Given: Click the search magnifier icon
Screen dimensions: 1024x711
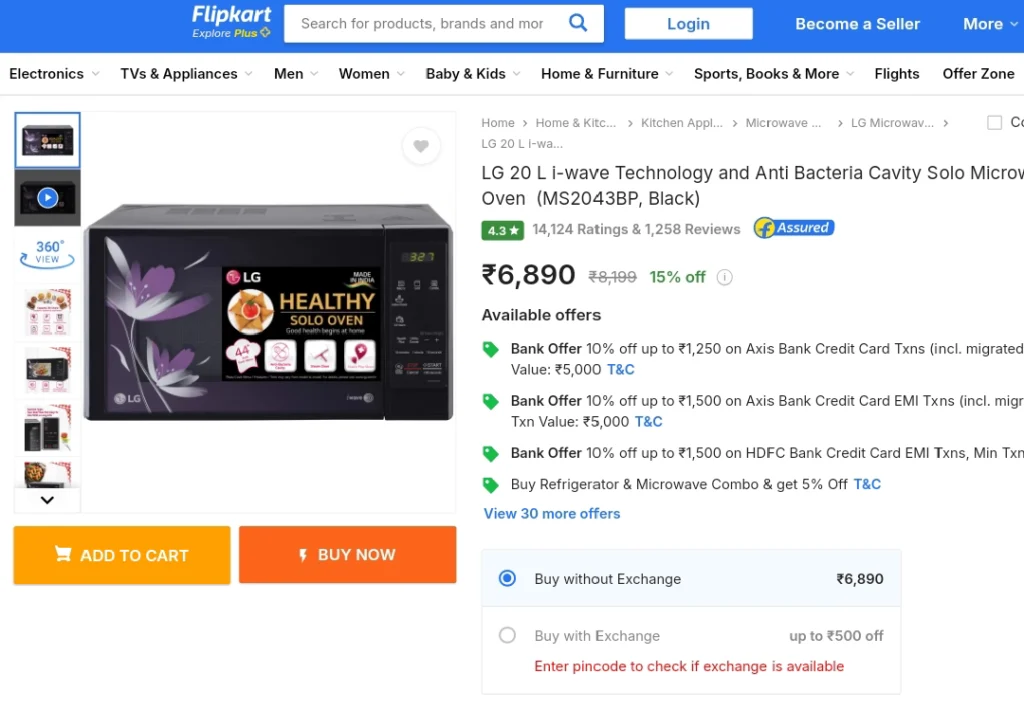Looking at the screenshot, I should [x=578, y=24].
